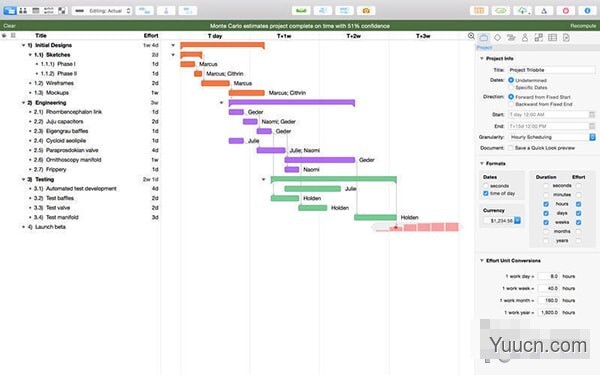Click the red violations icon
This screenshot has height=375, width=600.
(x=566, y=11)
